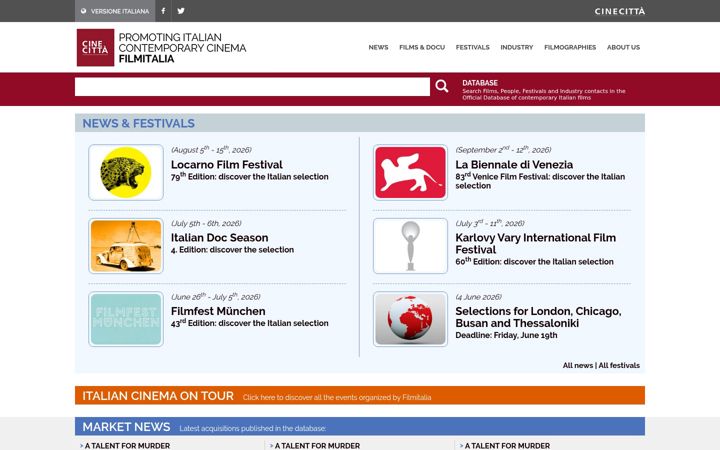The height and width of the screenshot is (450, 720).
Task: Open the Italian Doc Season headline
Action: tap(219, 237)
